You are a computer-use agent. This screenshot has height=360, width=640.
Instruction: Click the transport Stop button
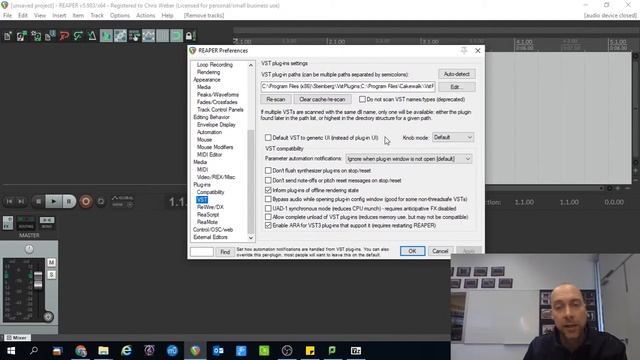tap(39, 201)
